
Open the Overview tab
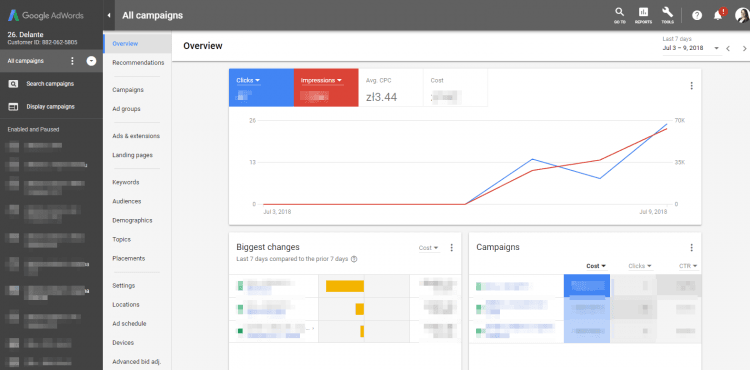tap(125, 44)
